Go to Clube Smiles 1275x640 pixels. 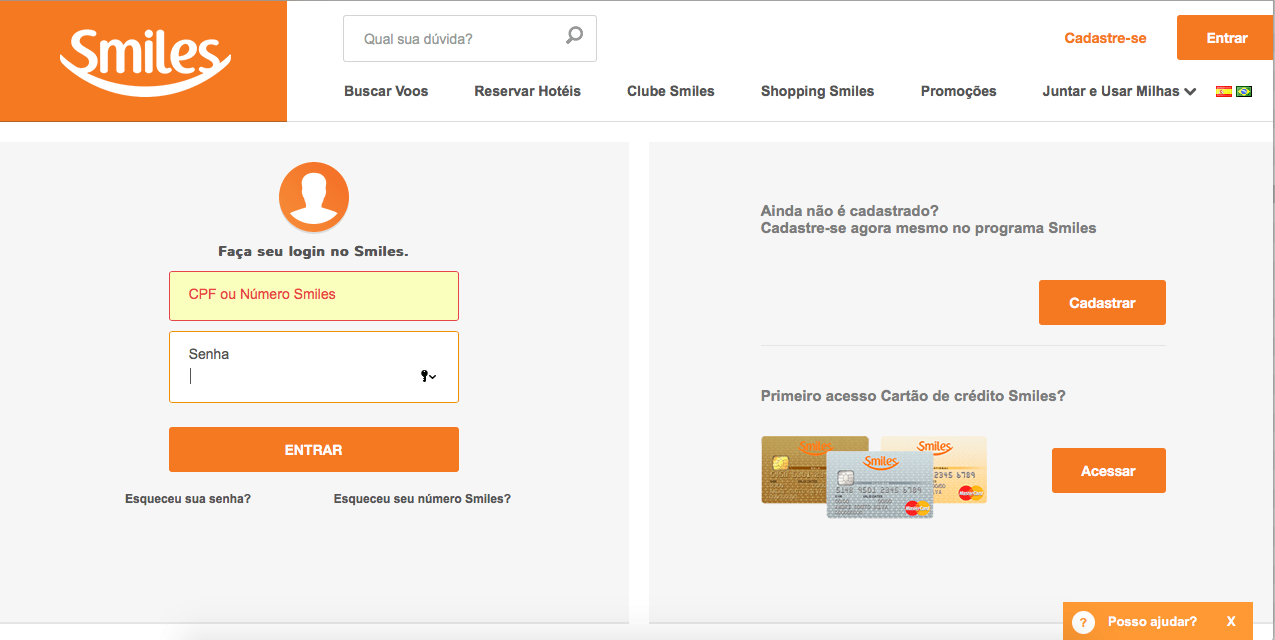coord(671,91)
